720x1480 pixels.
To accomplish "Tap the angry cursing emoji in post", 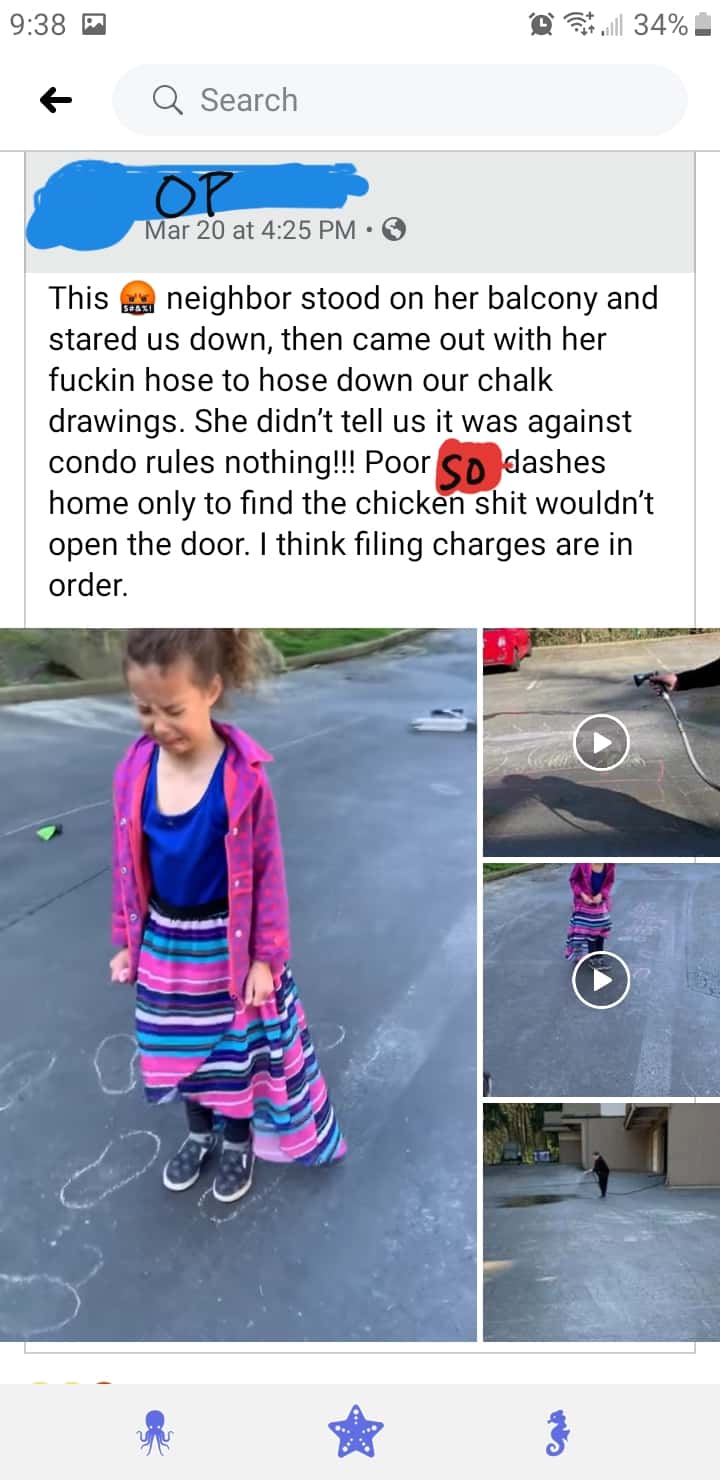I will coord(137,299).
